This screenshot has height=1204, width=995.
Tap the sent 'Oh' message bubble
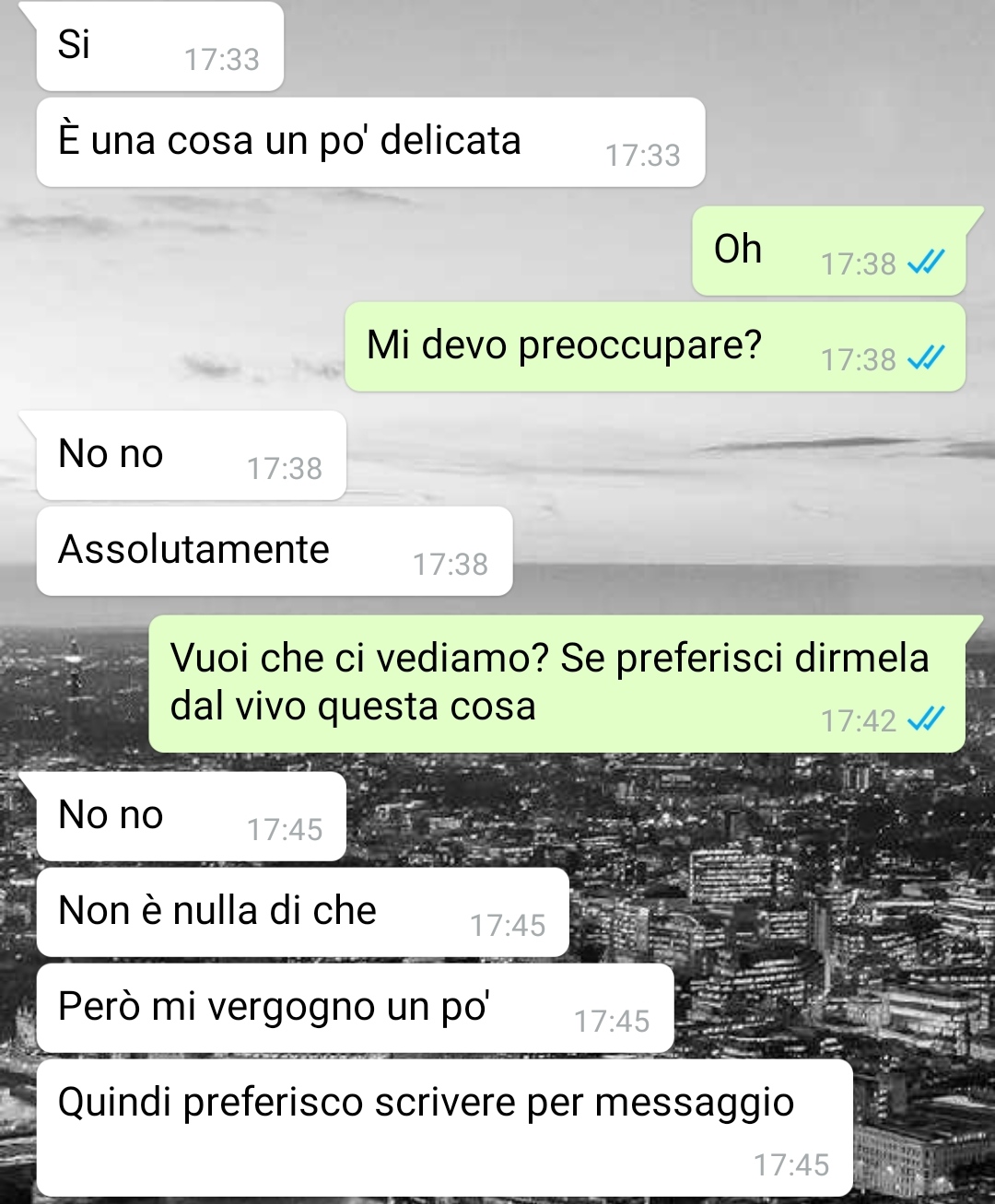829,251
